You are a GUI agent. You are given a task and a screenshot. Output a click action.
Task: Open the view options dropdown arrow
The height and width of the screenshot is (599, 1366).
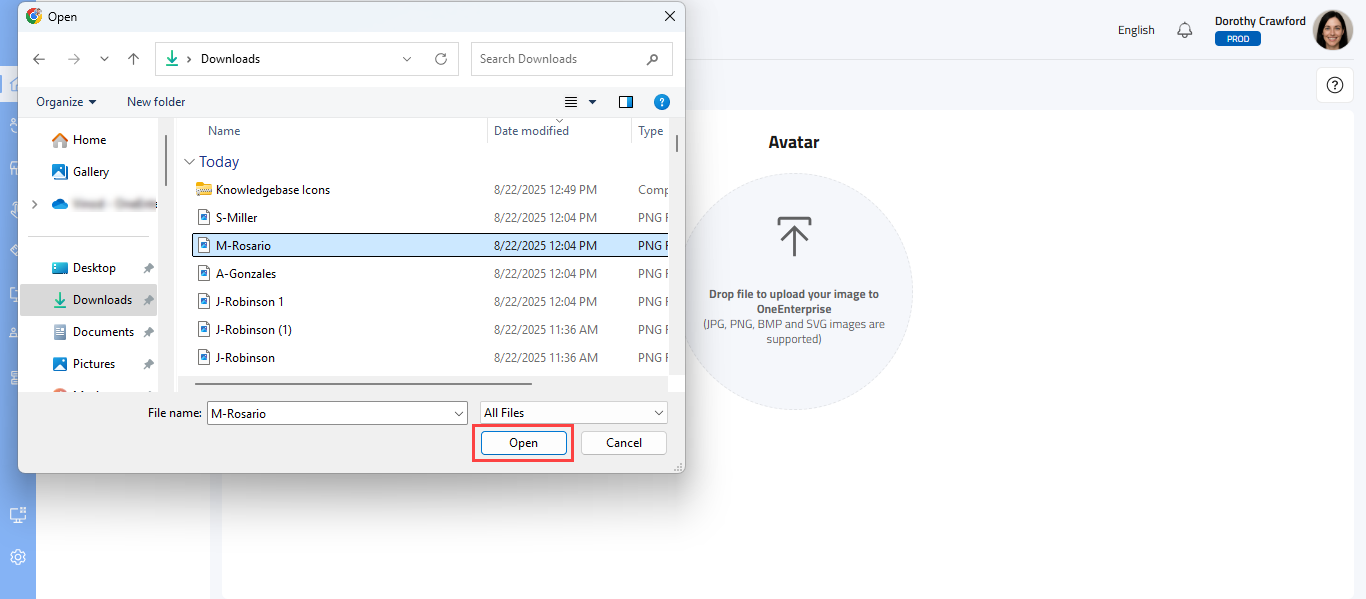(592, 102)
